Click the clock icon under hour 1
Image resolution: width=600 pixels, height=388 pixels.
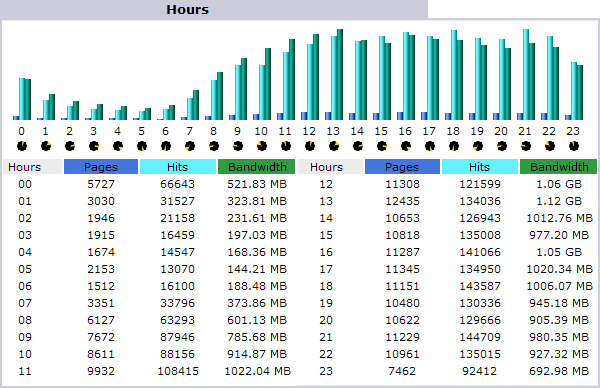coord(46,146)
